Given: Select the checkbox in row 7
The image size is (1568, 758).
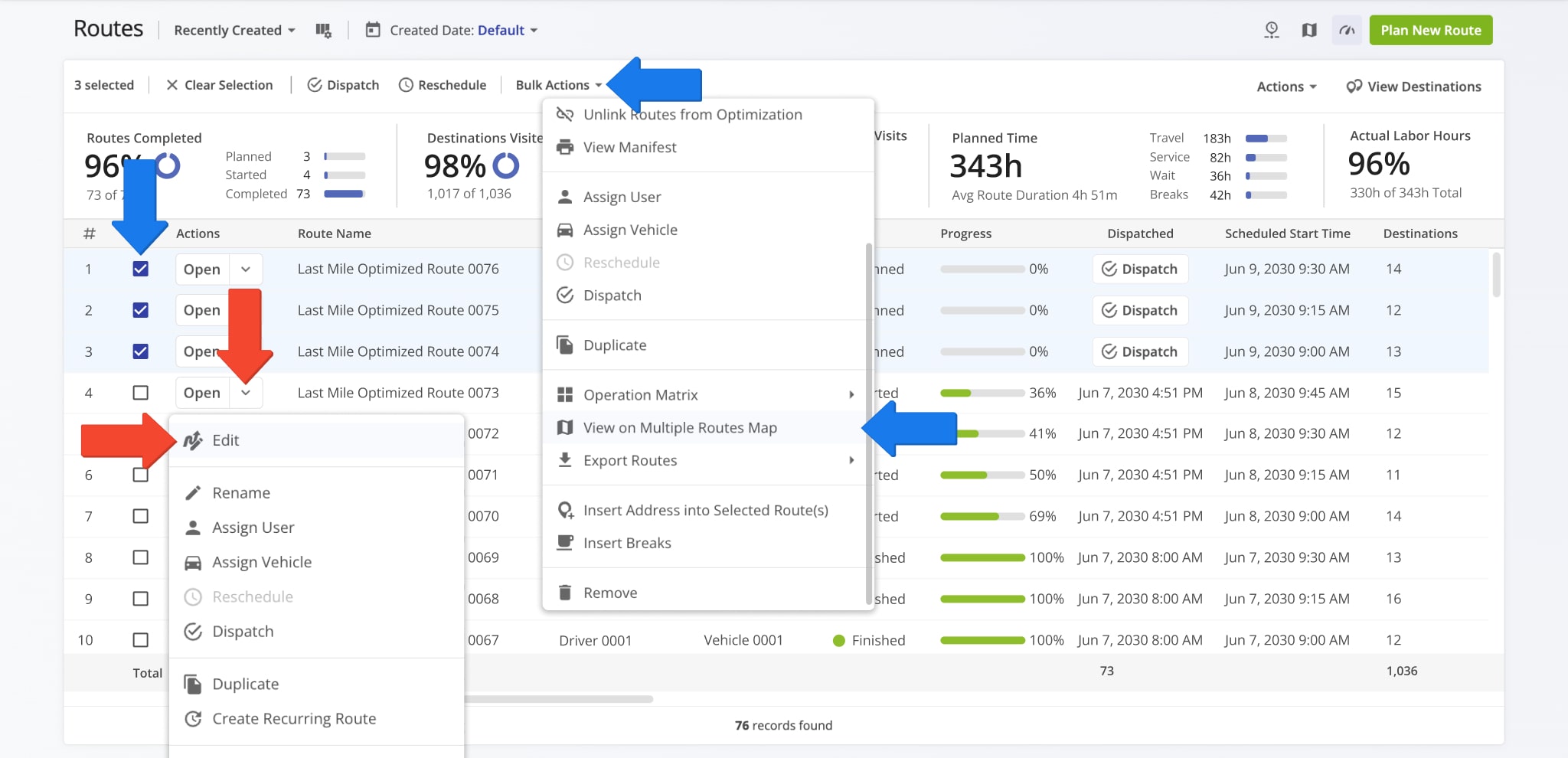Looking at the screenshot, I should coord(140,516).
